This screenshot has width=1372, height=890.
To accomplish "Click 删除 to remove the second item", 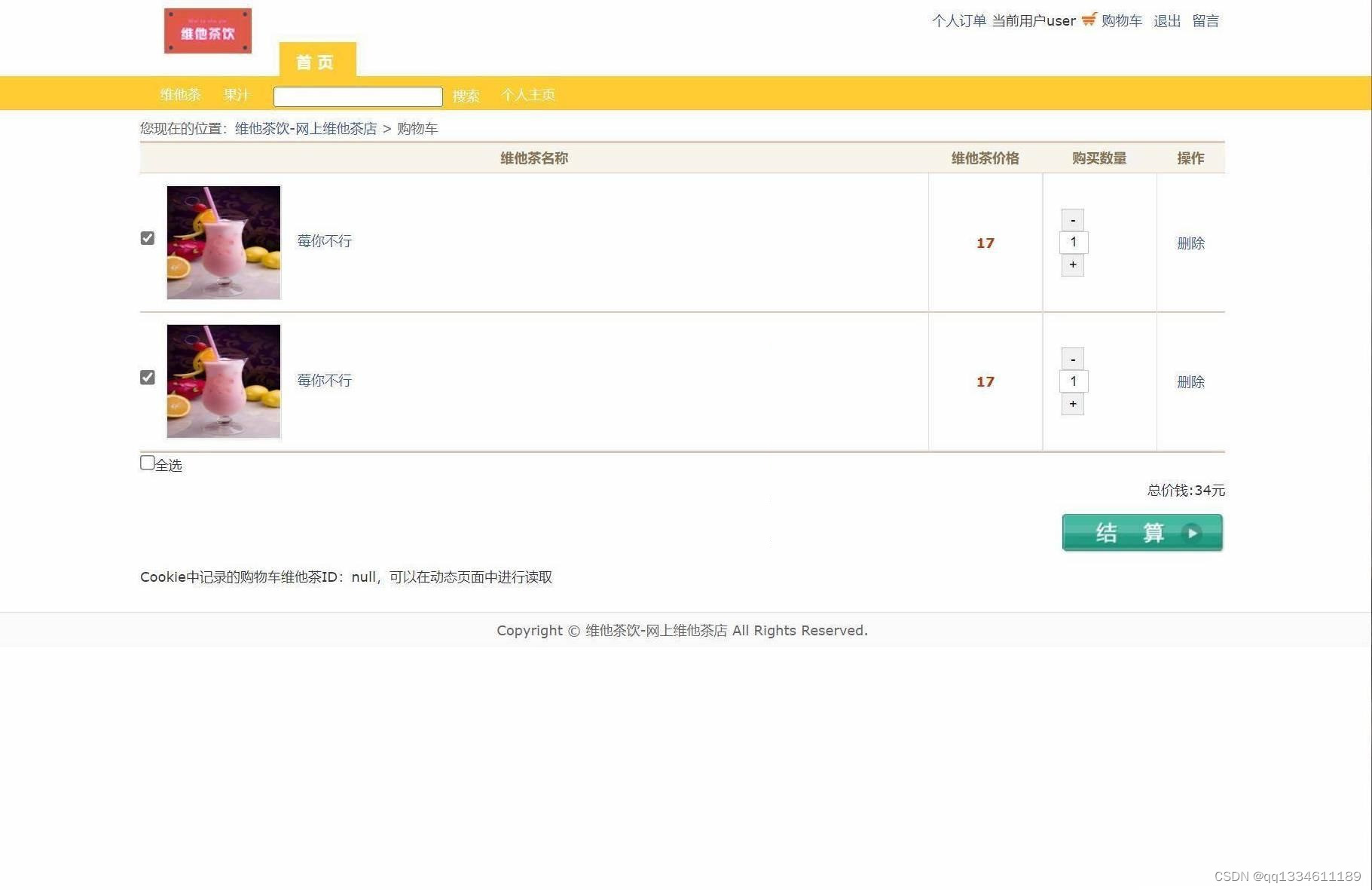I will pos(1190,381).
